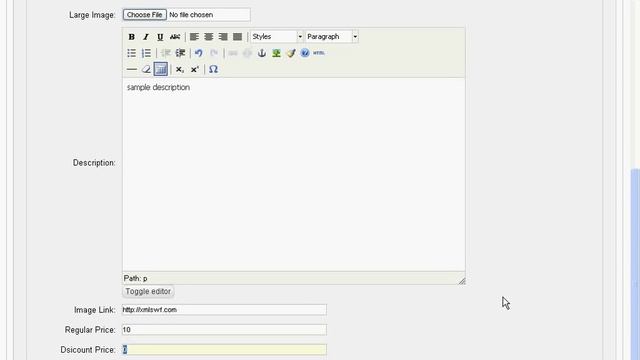Apply superscript formatting

[195, 69]
